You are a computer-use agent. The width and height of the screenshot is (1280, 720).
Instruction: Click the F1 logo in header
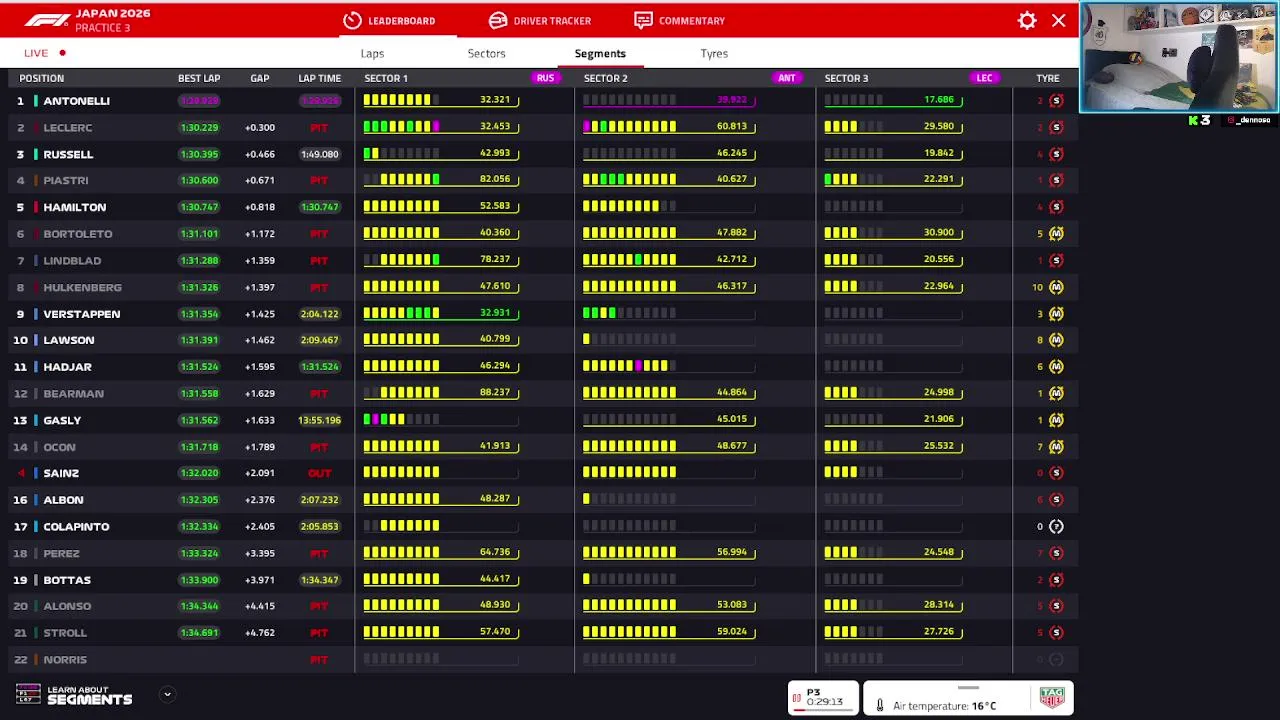47,20
